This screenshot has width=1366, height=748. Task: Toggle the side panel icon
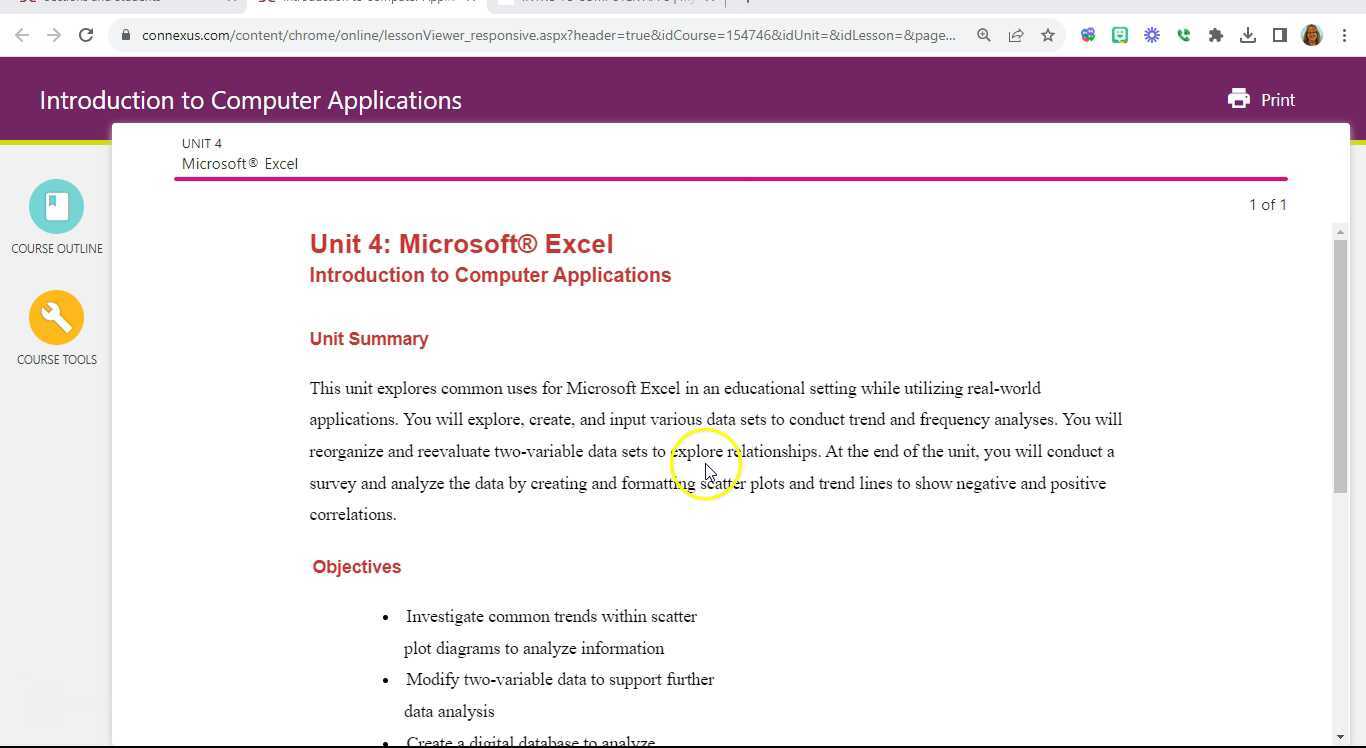[x=1279, y=34]
